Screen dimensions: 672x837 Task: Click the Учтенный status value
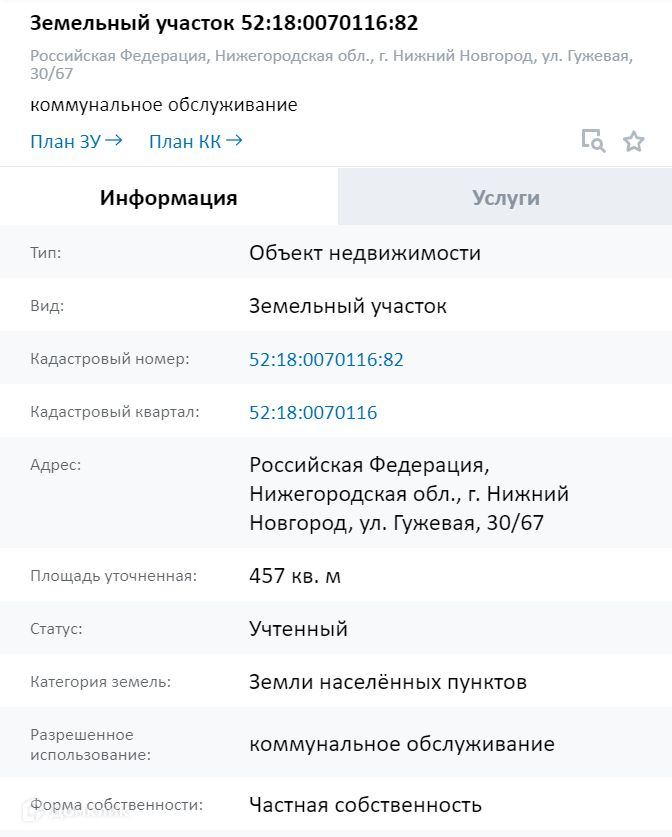pyautogui.click(x=298, y=629)
